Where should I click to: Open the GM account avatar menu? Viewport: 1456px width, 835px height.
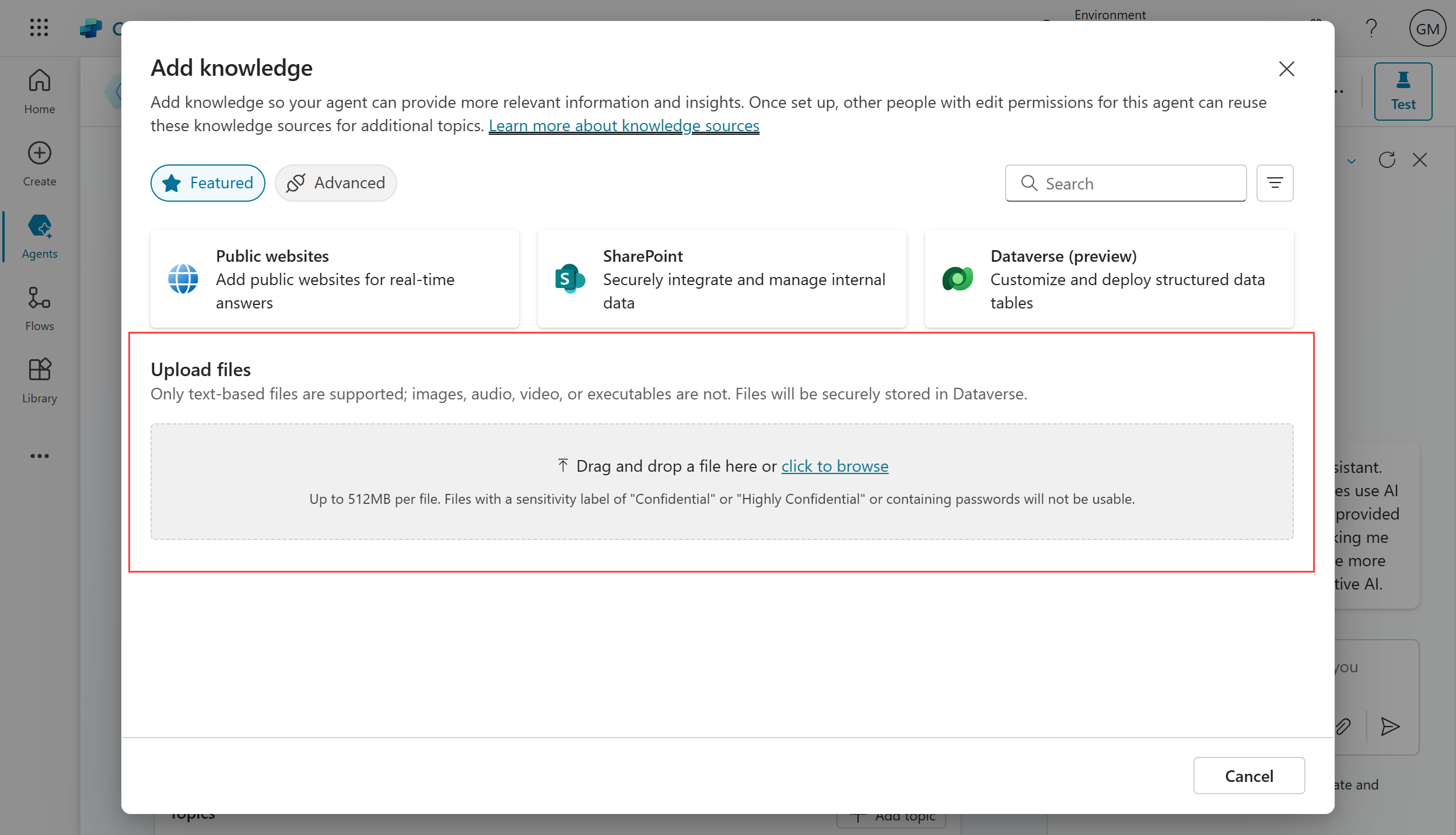point(1427,29)
